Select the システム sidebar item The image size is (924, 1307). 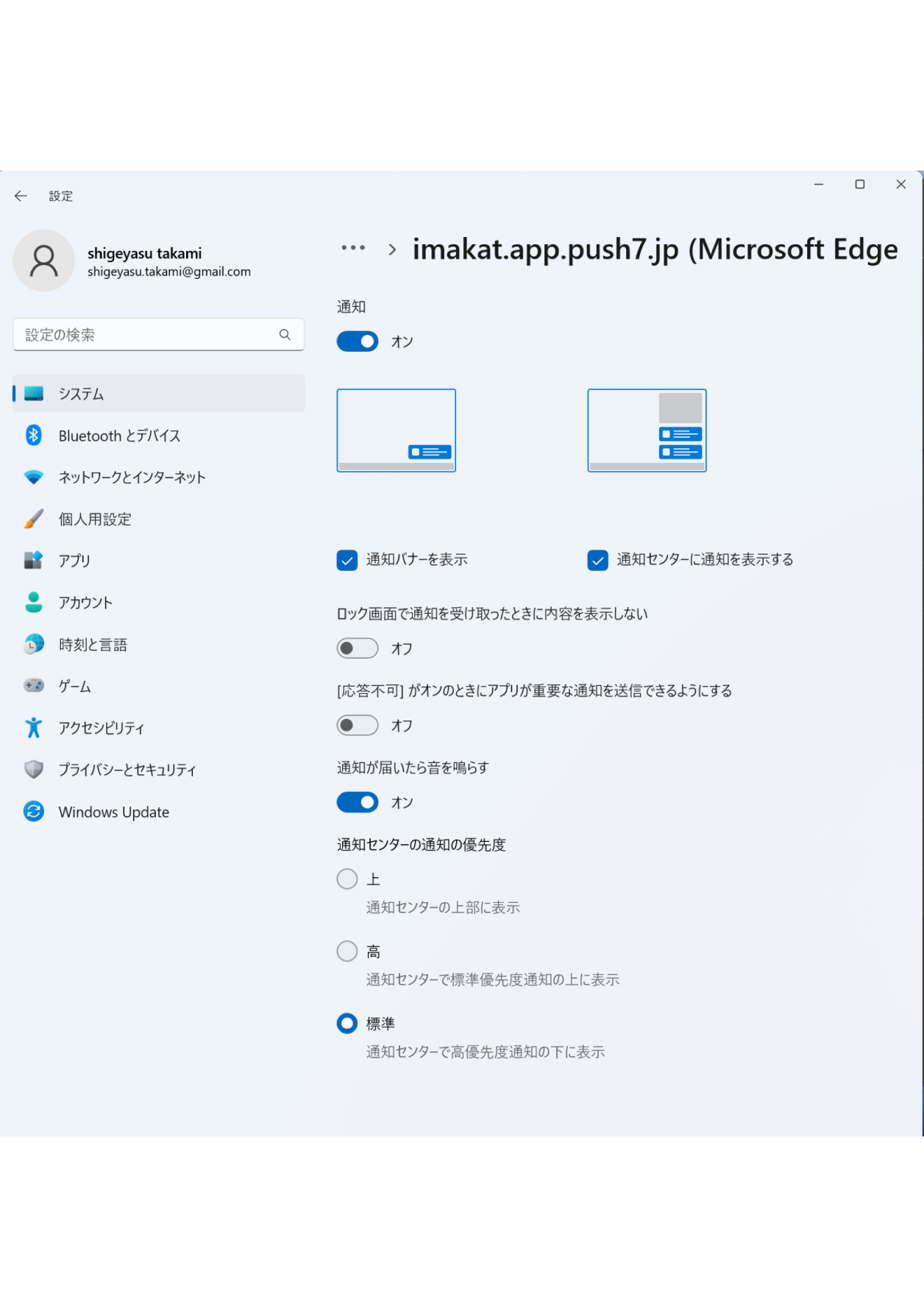point(159,394)
